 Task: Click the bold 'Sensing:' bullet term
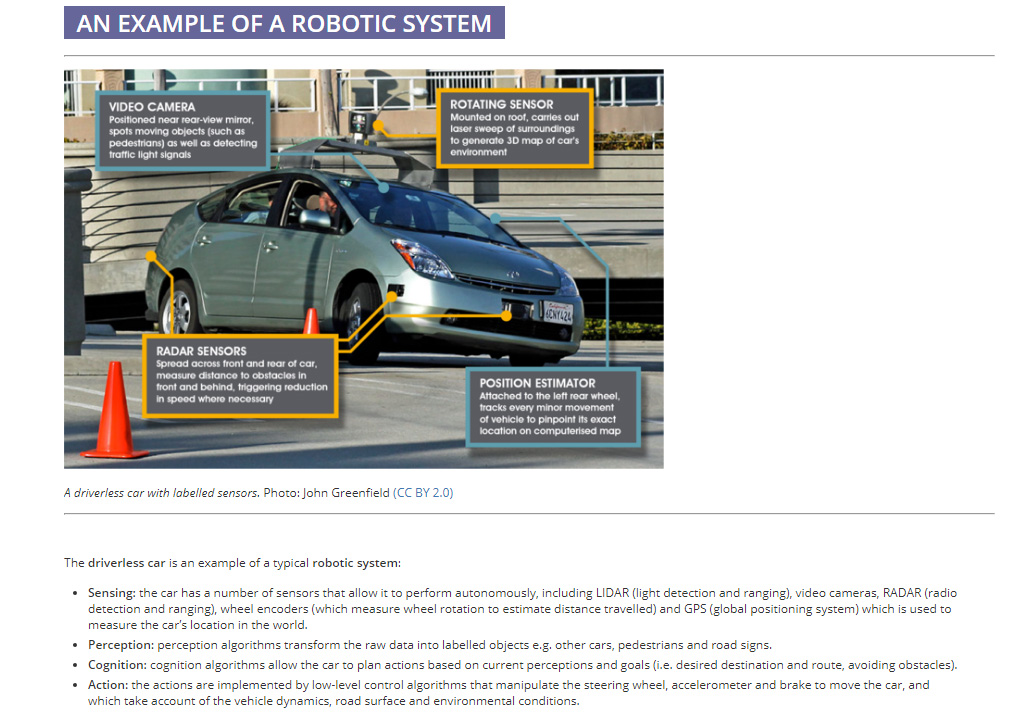112,593
